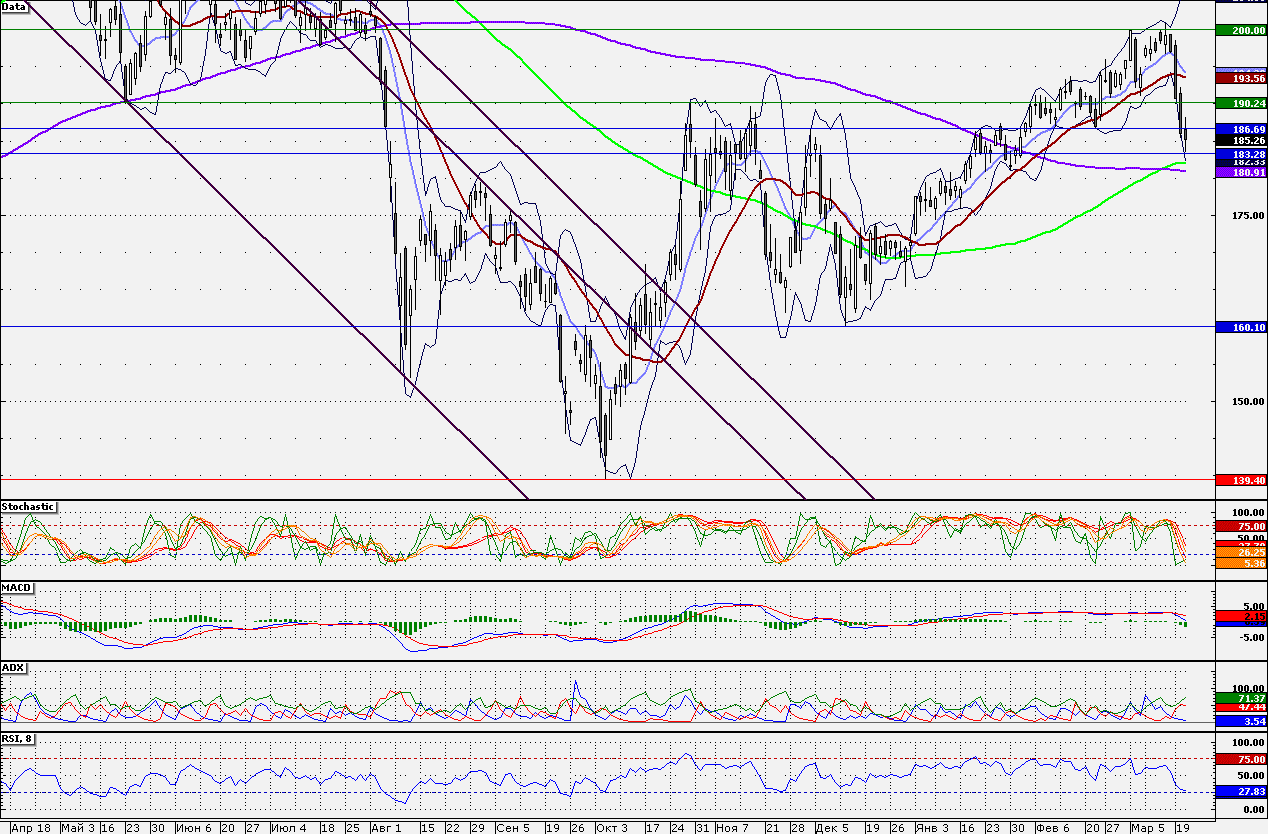Click the blue 186.69 price level marker
The image size is (1268, 834).
pos(1240,129)
